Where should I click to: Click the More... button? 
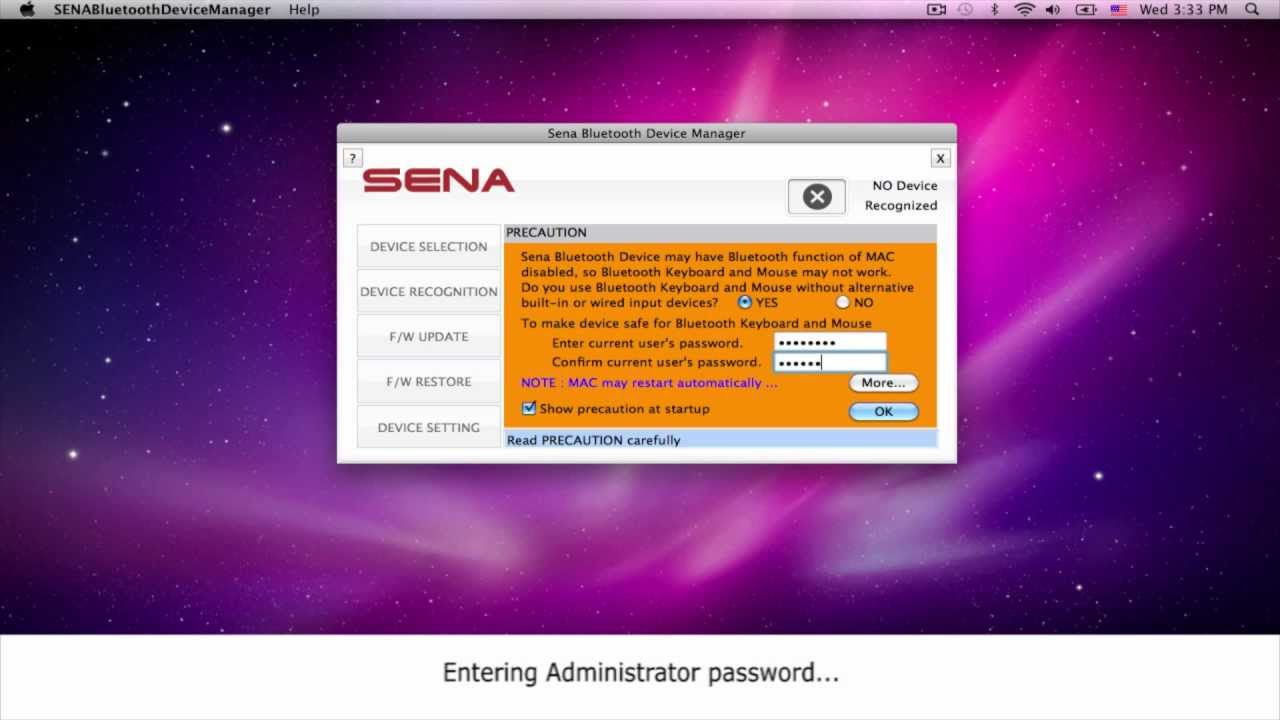tap(883, 383)
